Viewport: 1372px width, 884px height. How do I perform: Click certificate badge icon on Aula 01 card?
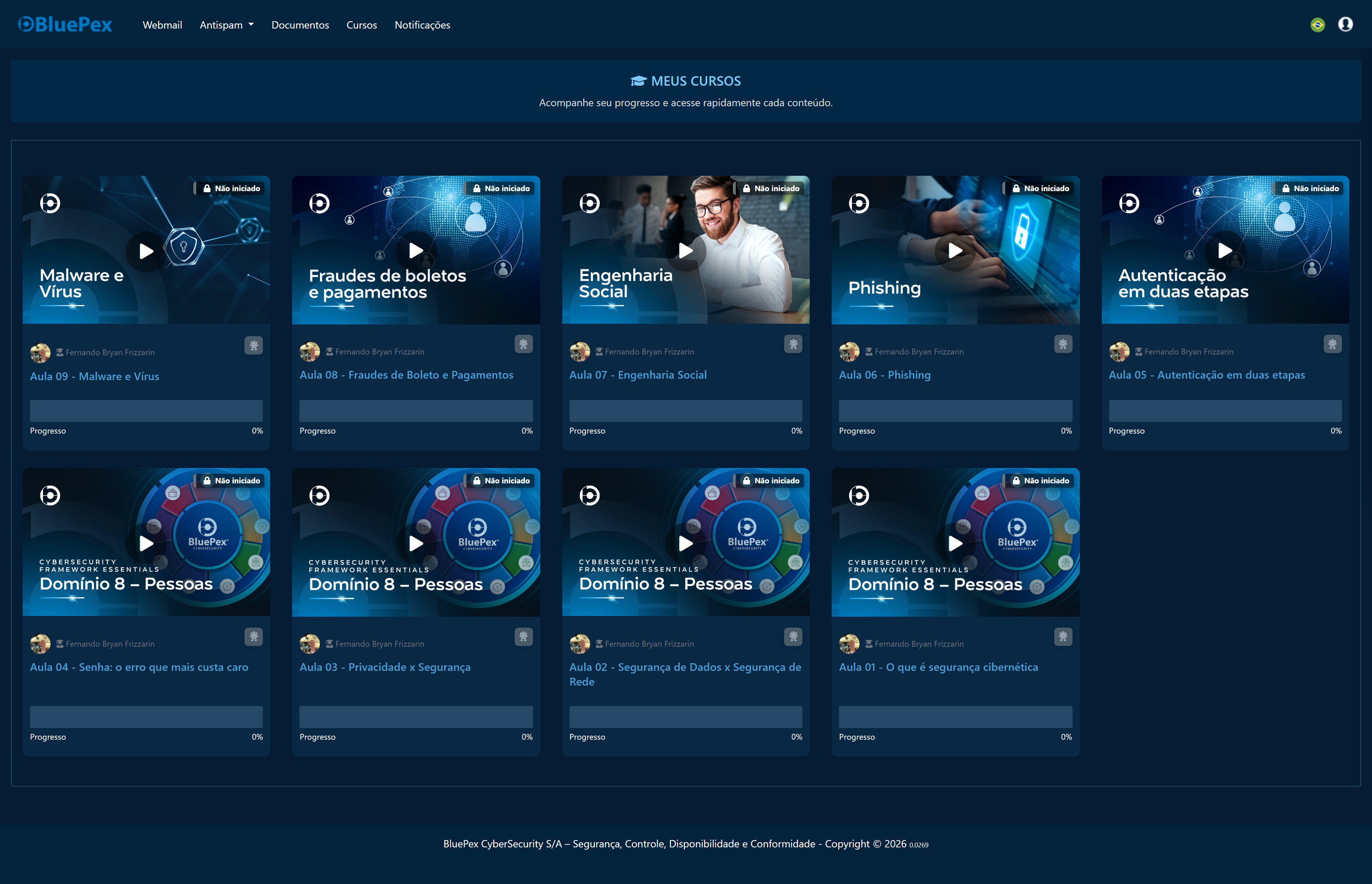1063,636
